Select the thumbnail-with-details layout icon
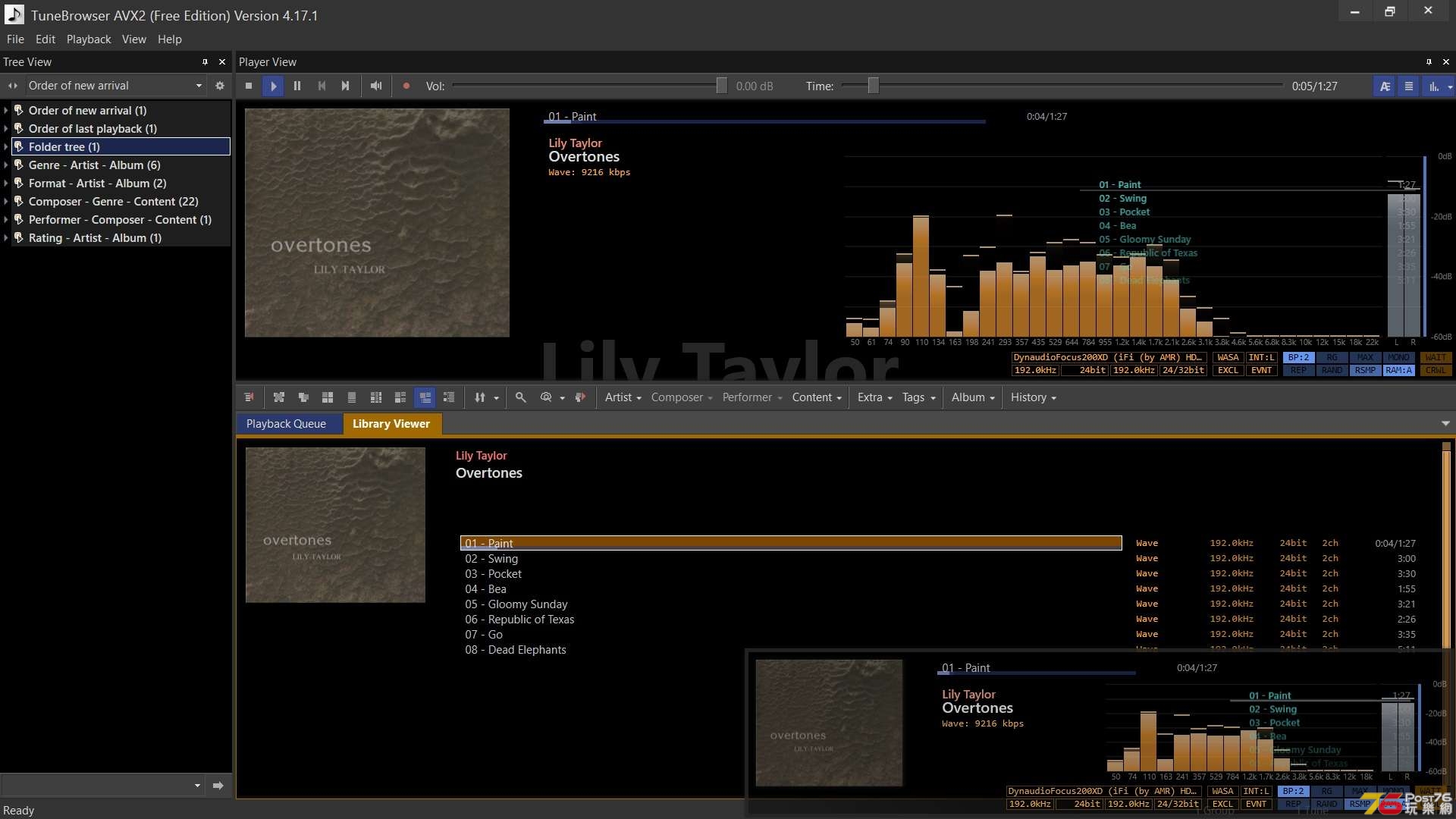The width and height of the screenshot is (1456, 819). [400, 397]
